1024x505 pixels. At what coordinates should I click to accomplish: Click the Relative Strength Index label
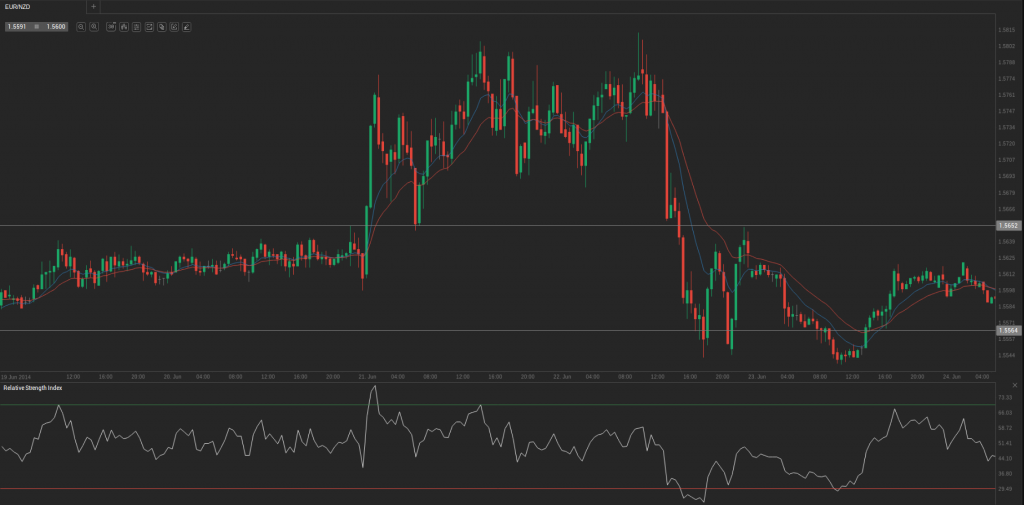click(33, 387)
